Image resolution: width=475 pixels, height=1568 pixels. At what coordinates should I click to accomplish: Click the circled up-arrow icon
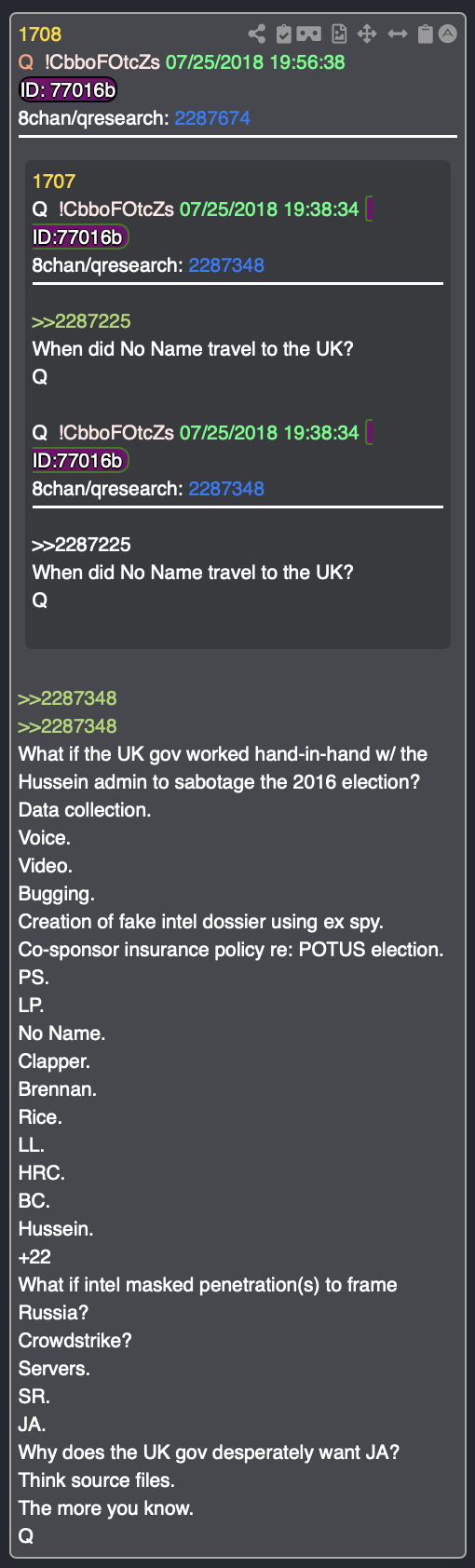click(448, 34)
